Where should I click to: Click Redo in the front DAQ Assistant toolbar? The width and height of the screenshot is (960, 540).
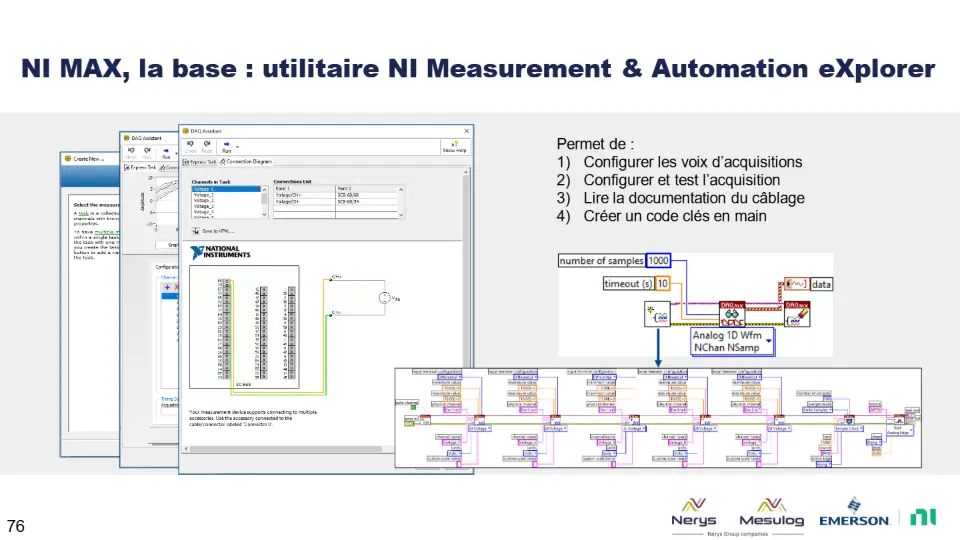pyautogui.click(x=207, y=147)
